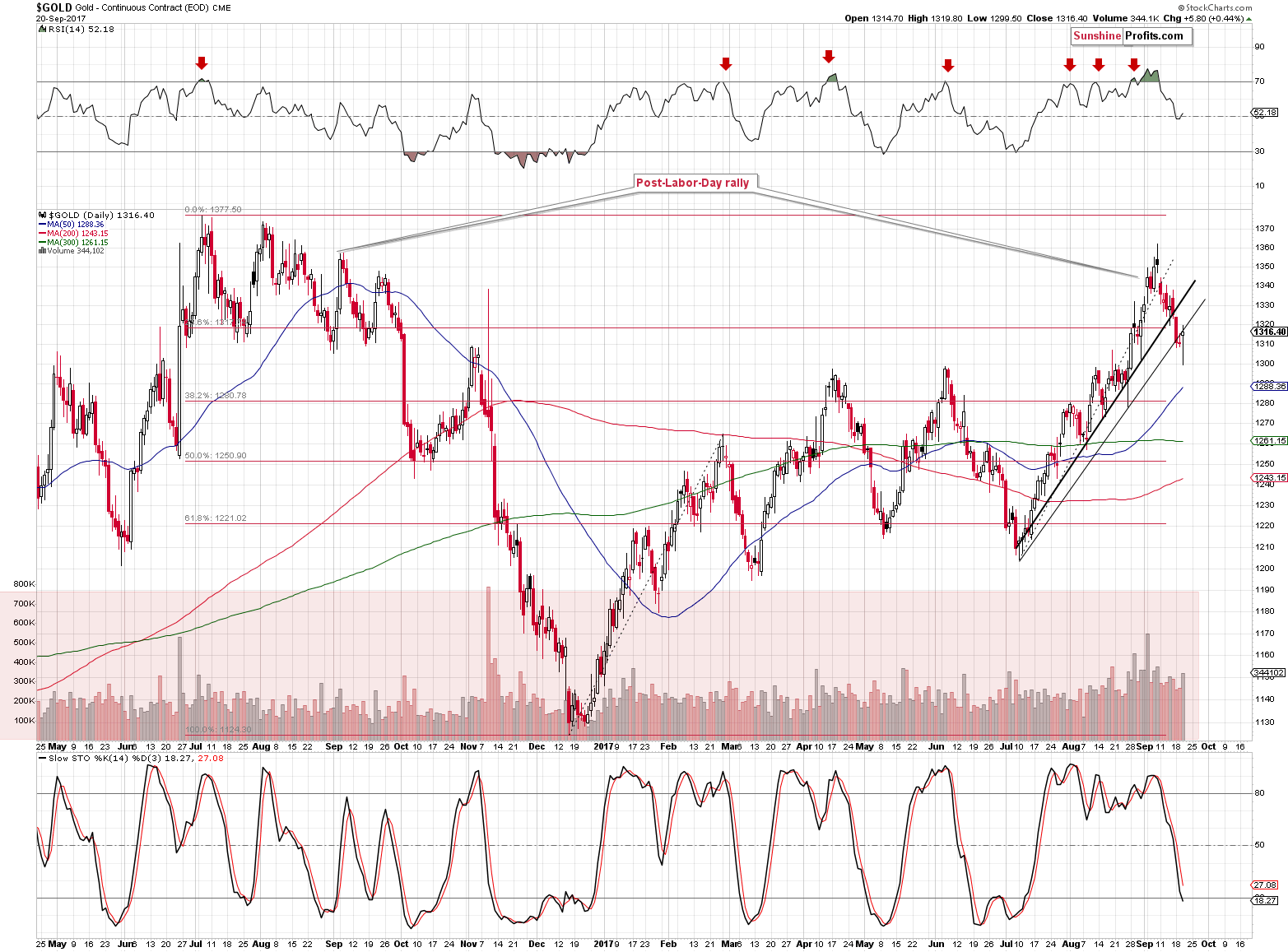Click the 0.0%: 1377.50 Fibonacci label
Screen dimensions: 1288x952
(x=213, y=210)
